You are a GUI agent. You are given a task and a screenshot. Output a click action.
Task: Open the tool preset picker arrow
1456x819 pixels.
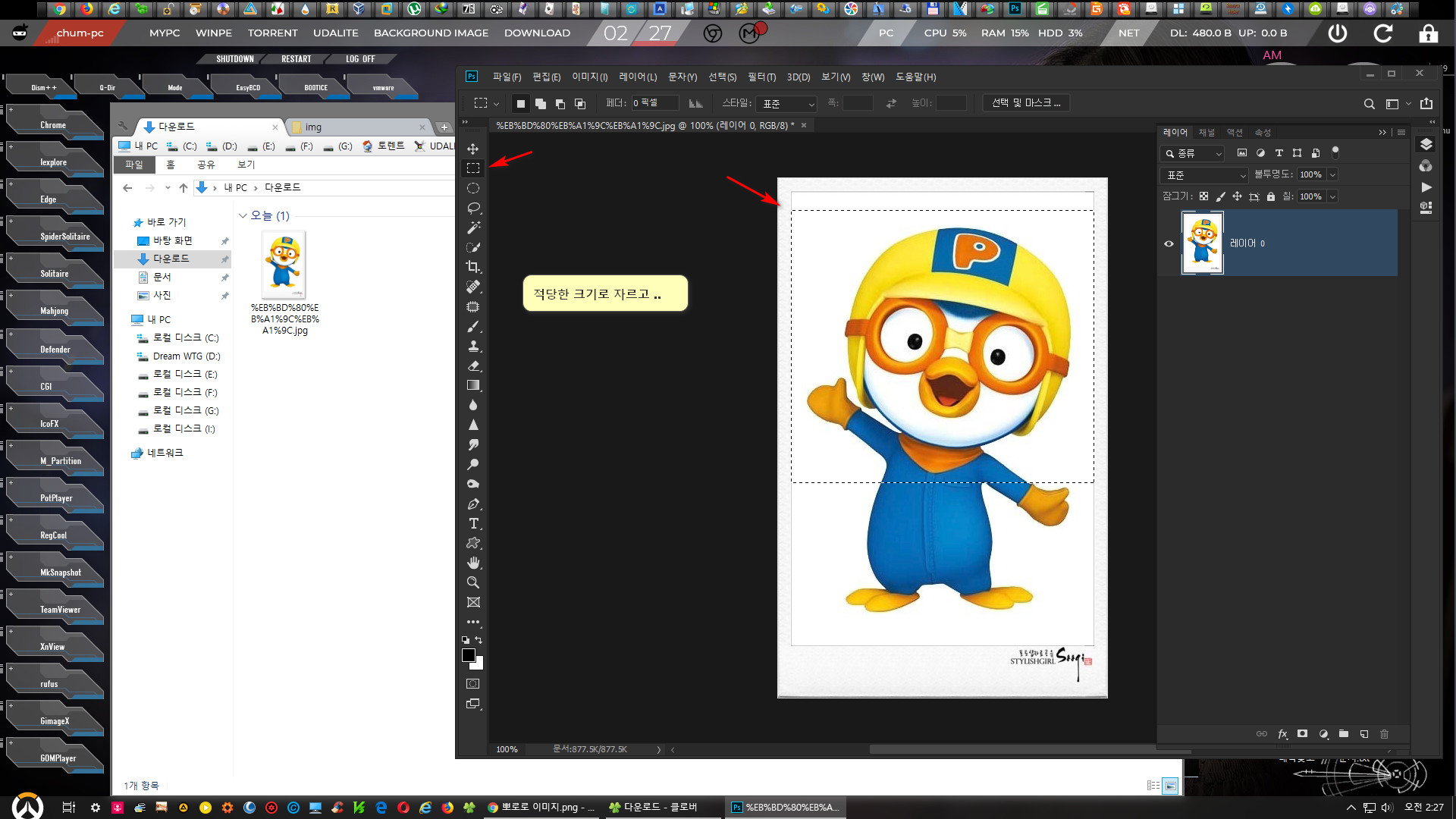pos(497,104)
